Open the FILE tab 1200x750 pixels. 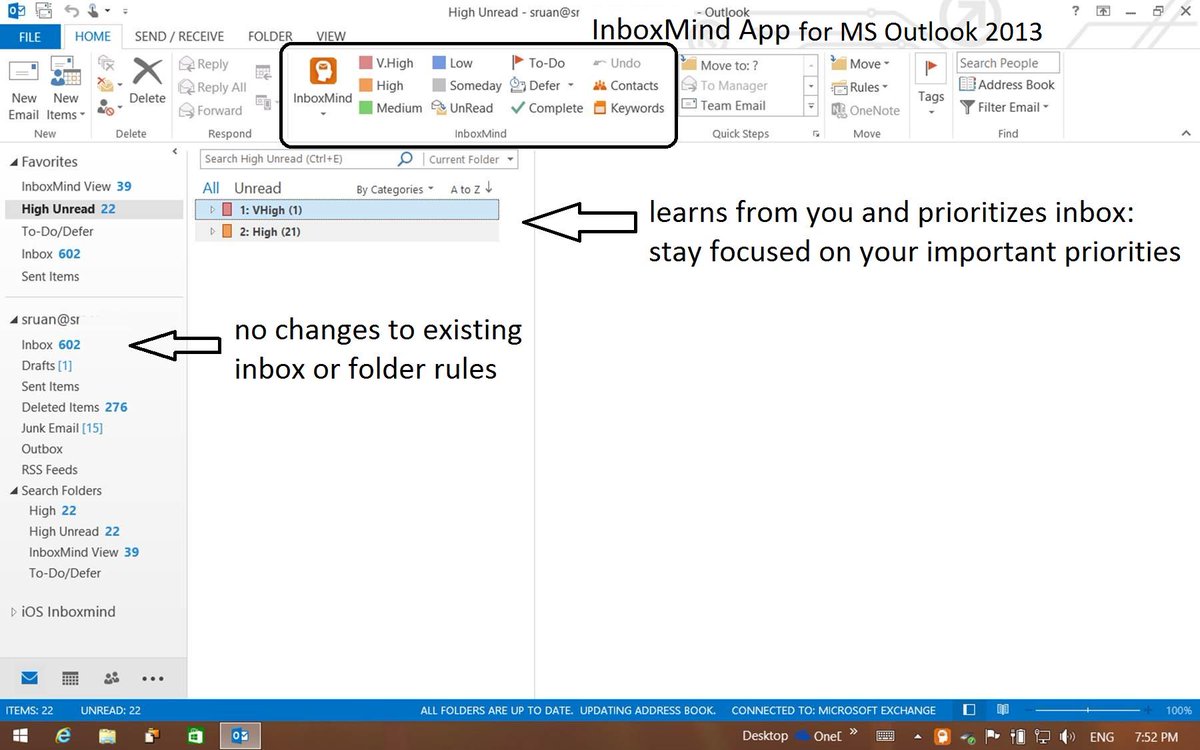32,37
